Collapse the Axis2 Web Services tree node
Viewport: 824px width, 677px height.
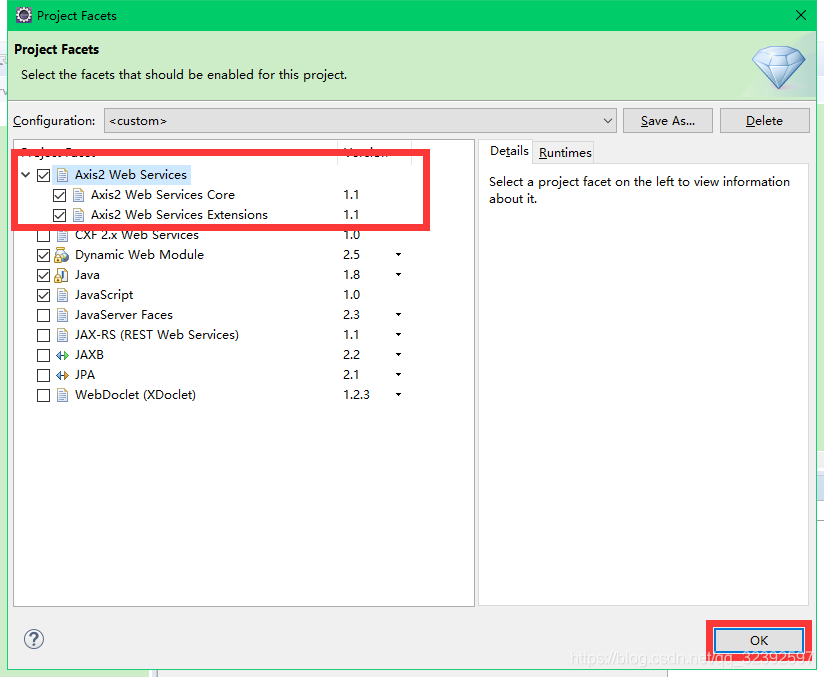coord(26,175)
